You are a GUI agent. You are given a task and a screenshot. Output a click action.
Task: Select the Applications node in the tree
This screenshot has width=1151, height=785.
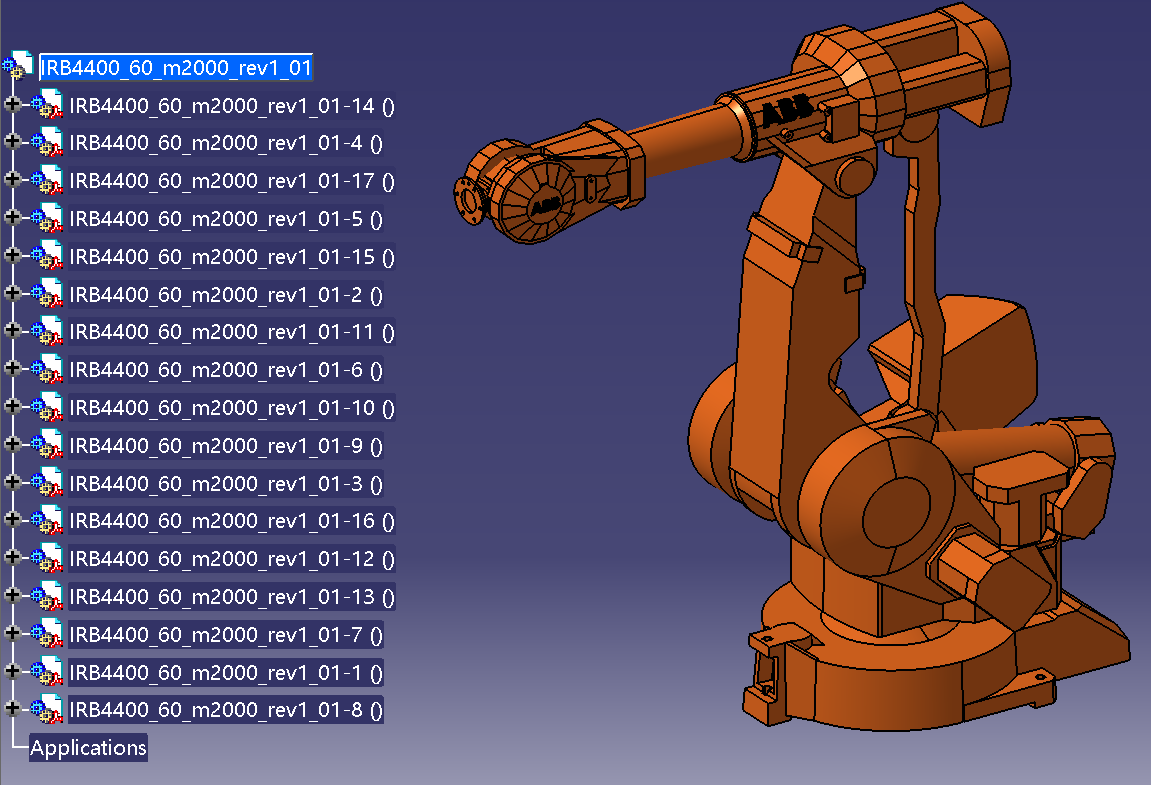pyautogui.click(x=88, y=748)
